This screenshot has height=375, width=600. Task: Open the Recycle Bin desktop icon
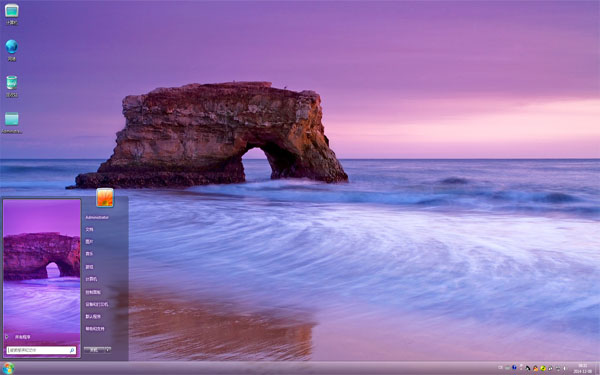[x=11, y=86]
